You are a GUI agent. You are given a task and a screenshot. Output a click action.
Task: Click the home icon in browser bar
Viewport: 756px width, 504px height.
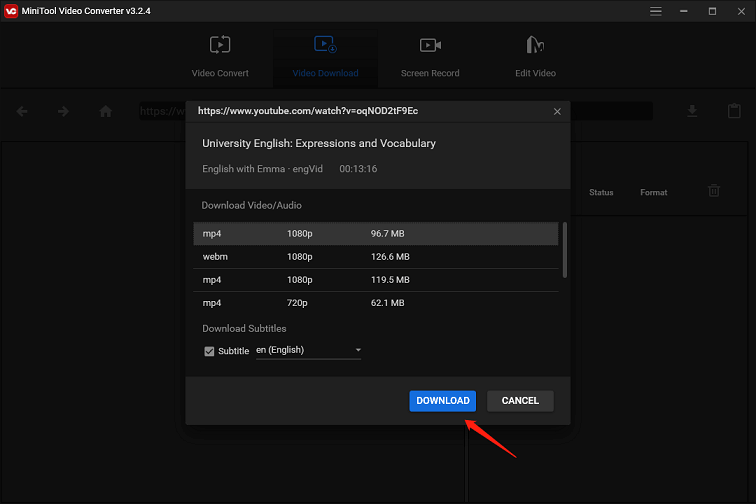106,111
